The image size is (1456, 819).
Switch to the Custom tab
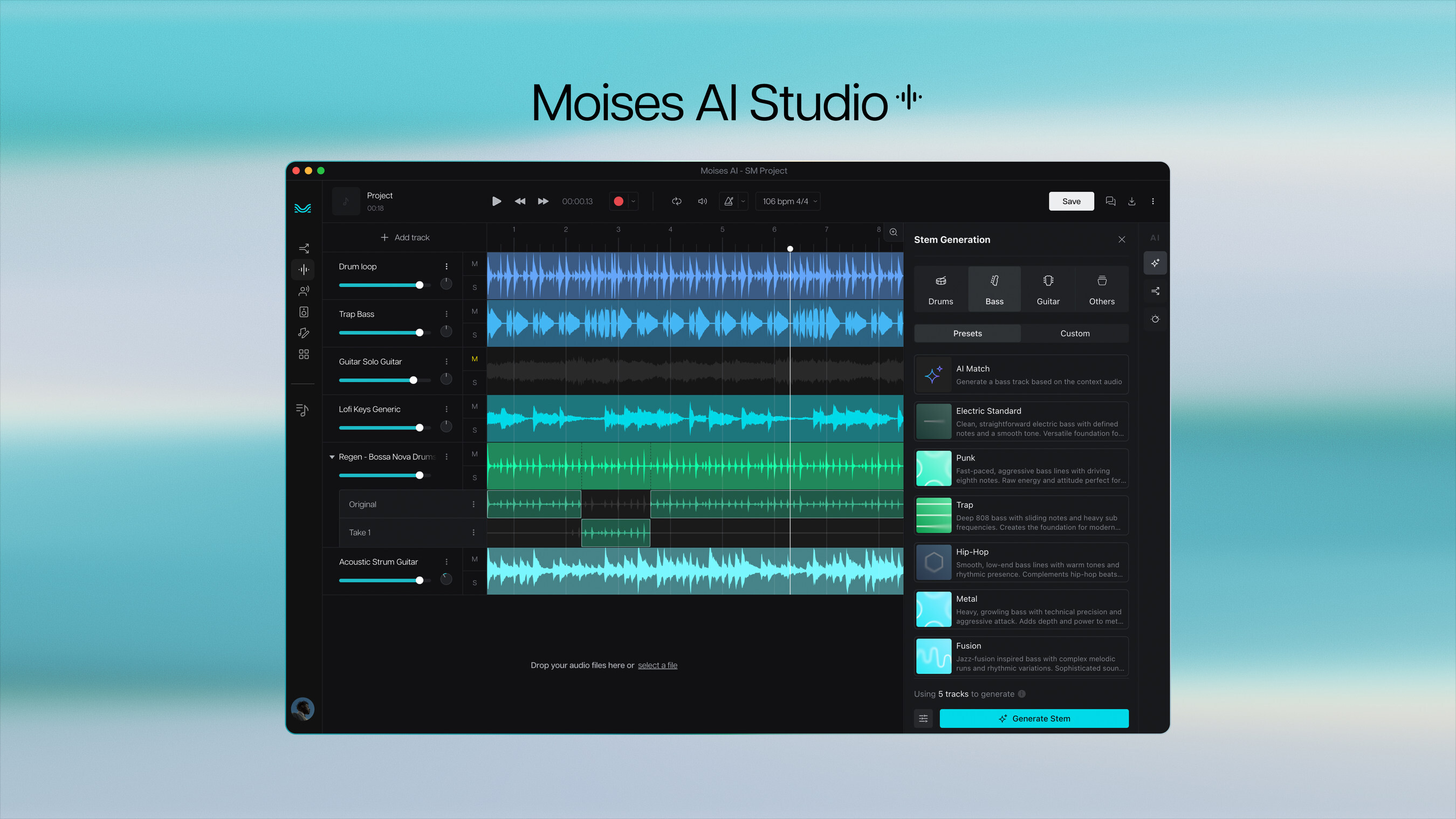[x=1075, y=334]
